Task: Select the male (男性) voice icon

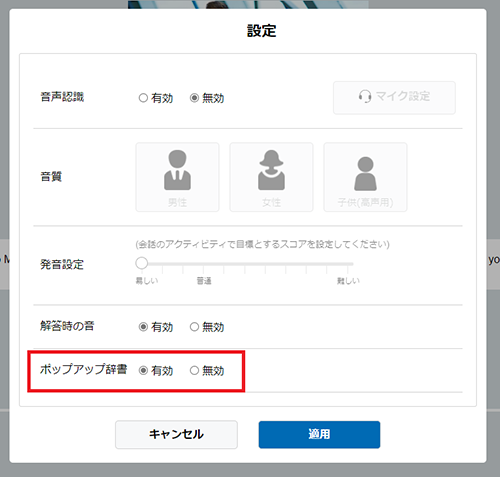Action: click(x=177, y=170)
